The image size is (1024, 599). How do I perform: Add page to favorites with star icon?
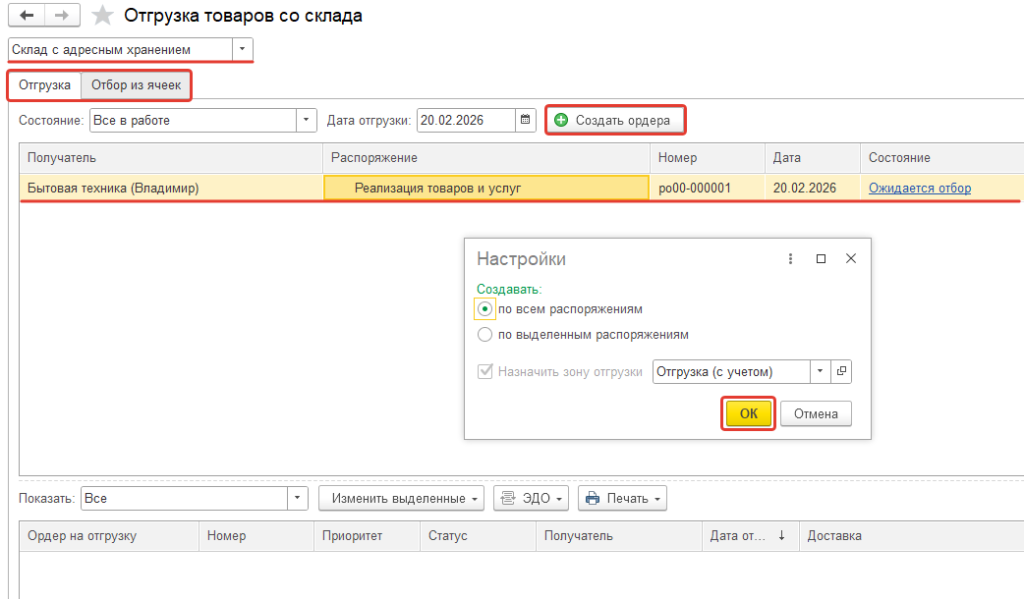(x=102, y=16)
